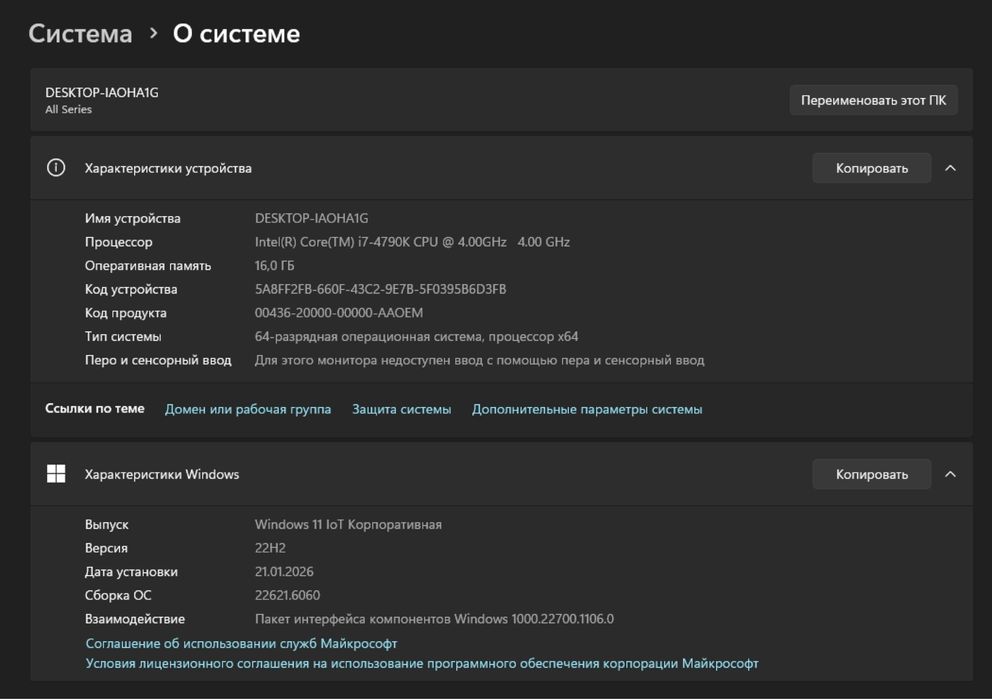Click the Код продукта value 00436-20000-00000-AAOEM
Viewport: 992px width, 699px height.
(x=339, y=313)
